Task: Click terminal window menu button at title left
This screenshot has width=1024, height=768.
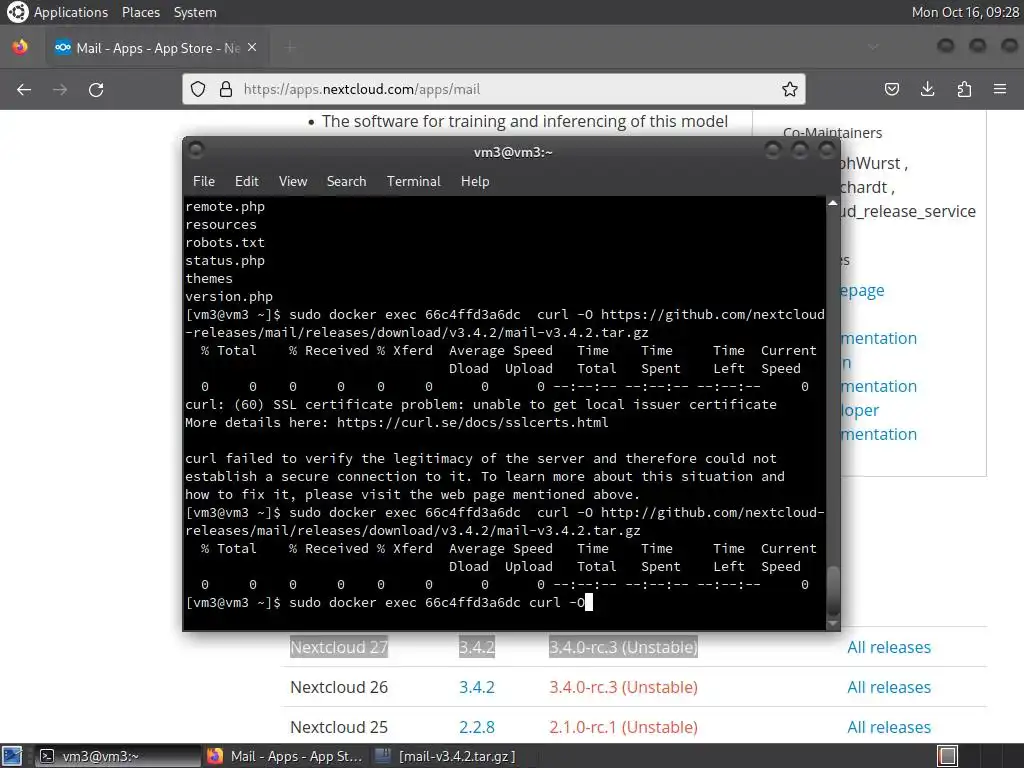Action: 195,150
